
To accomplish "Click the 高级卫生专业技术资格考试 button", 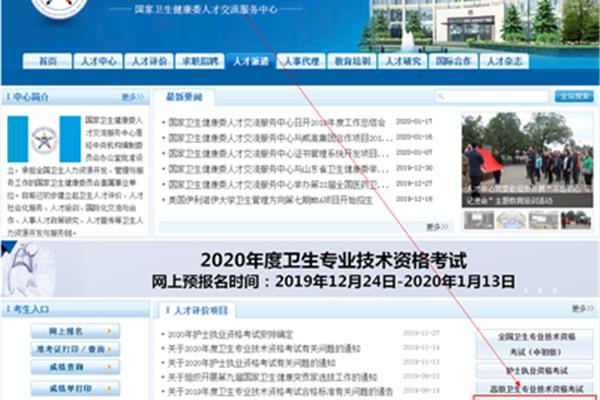I will [x=535, y=389].
